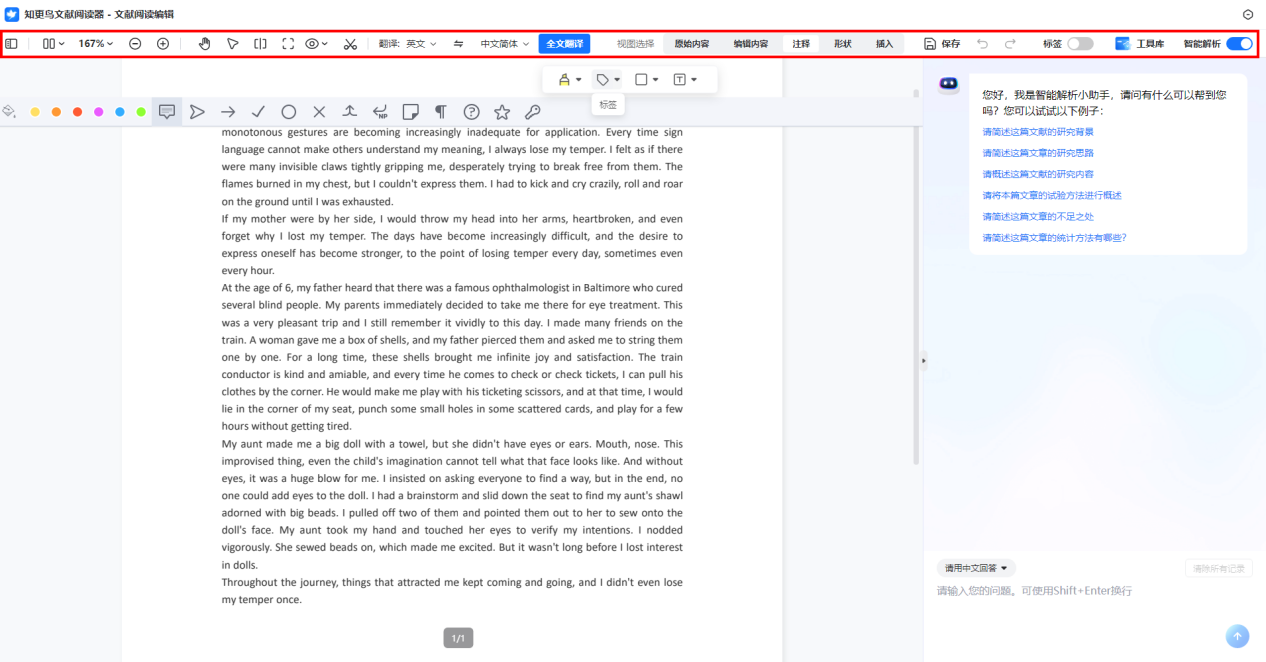This screenshot has height=662, width=1266.
Task: Click the paint bucket fill icon
Action: (9, 112)
